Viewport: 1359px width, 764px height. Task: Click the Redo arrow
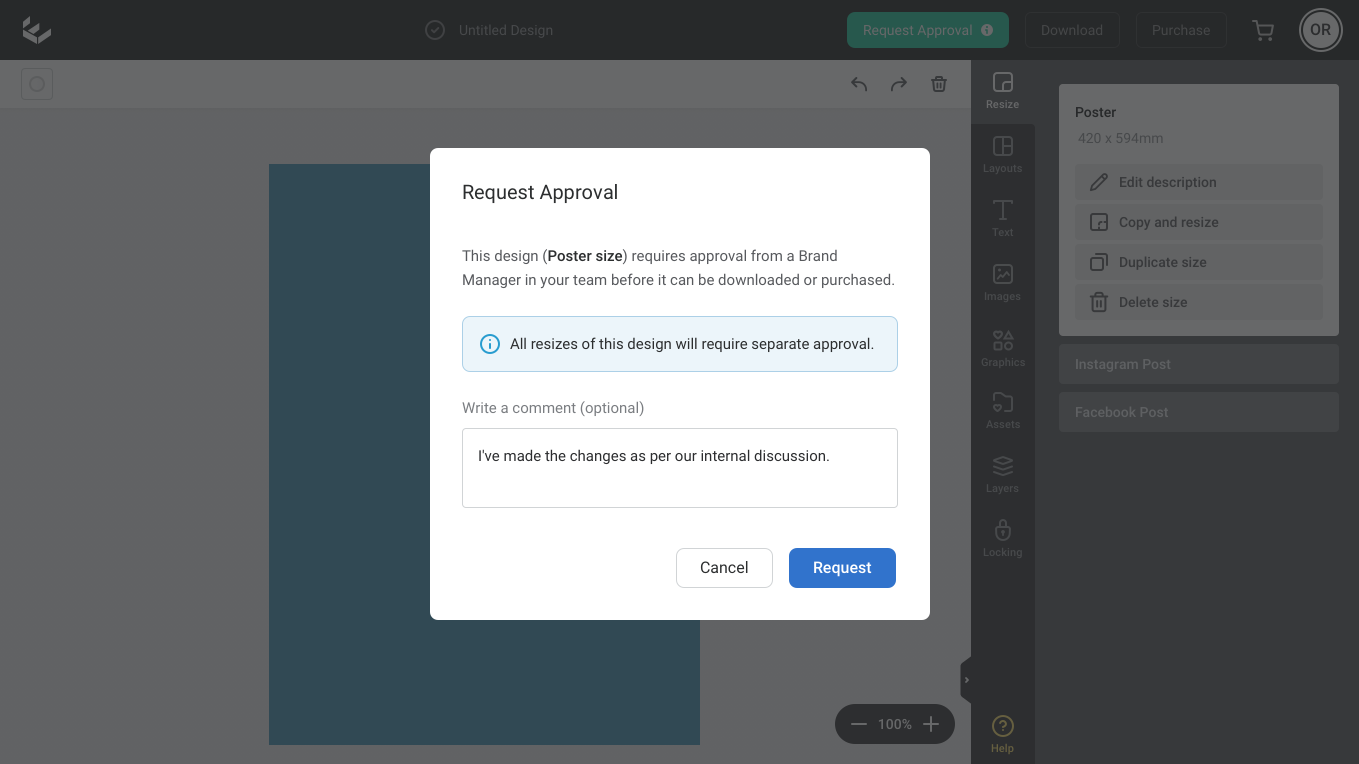[898, 84]
